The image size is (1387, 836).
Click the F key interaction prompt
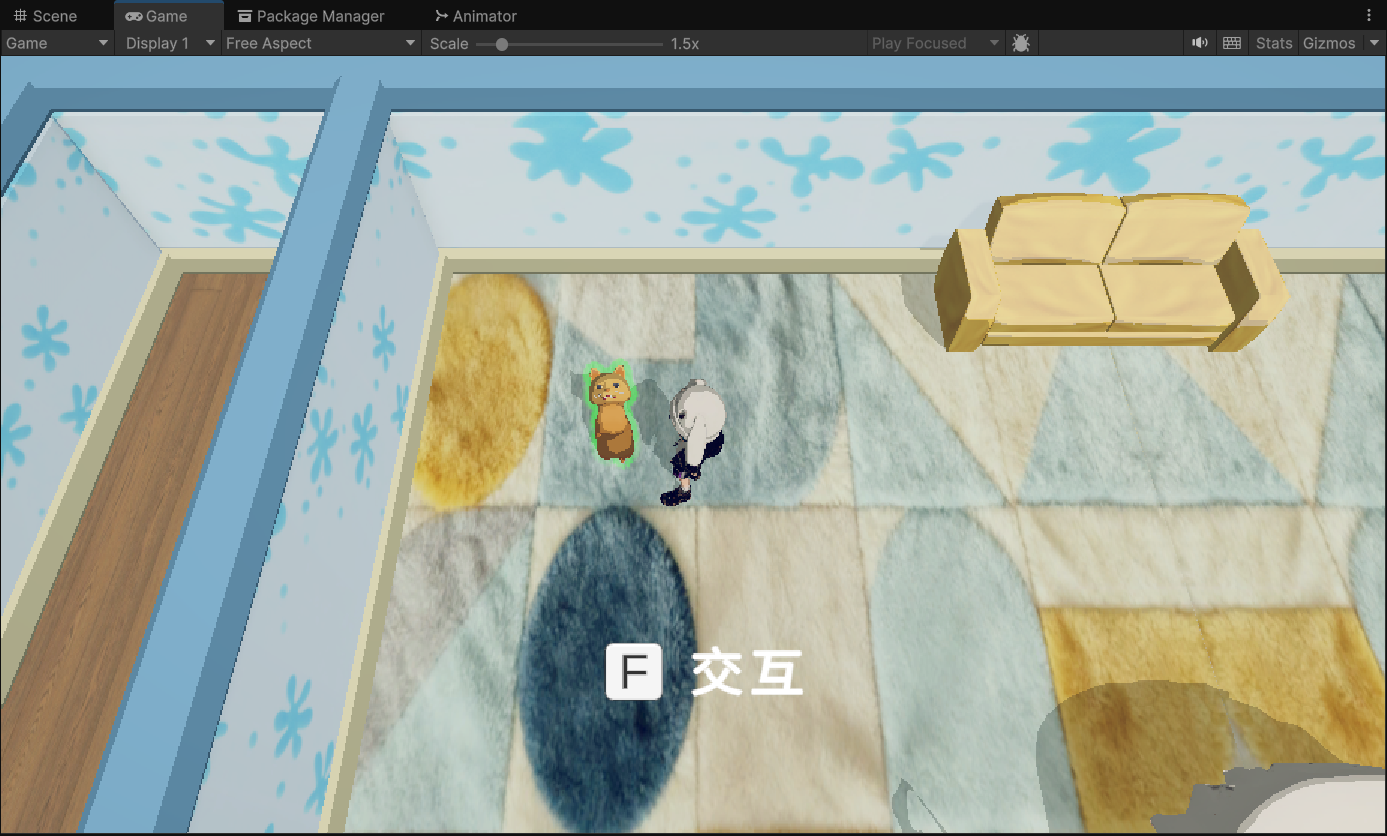click(x=634, y=673)
